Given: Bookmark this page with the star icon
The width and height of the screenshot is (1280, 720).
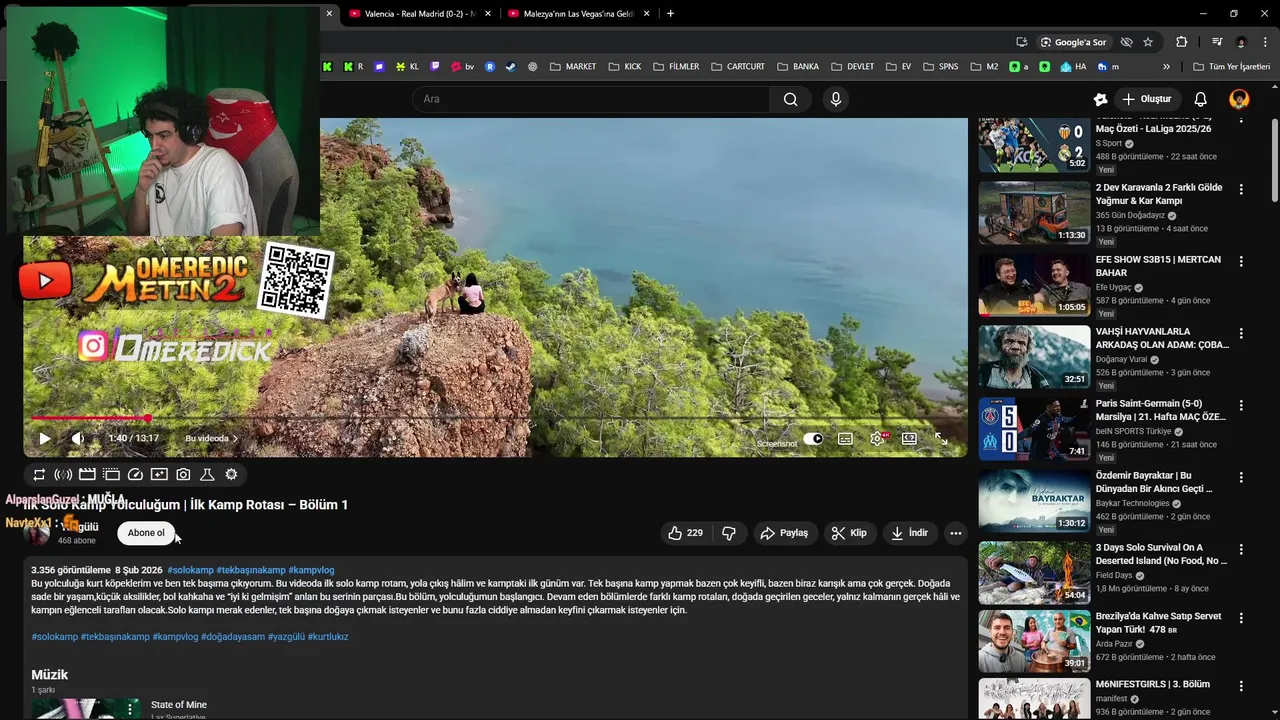Looking at the screenshot, I should (1148, 42).
